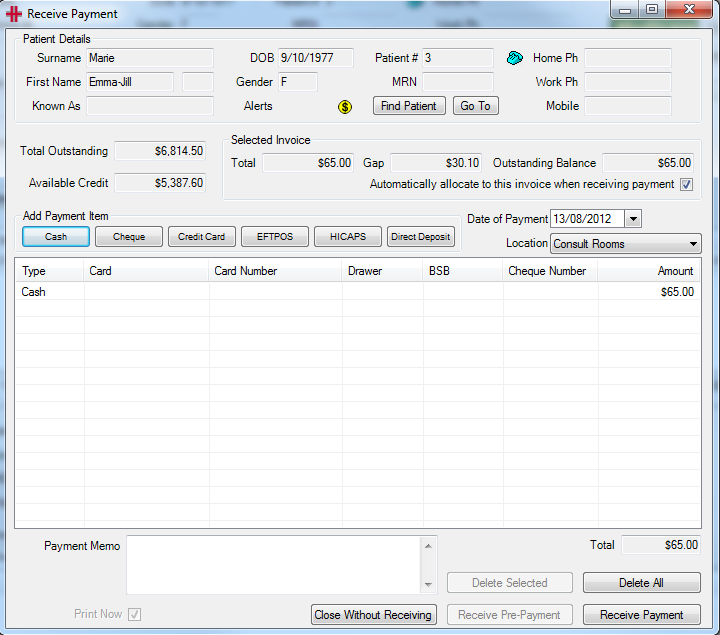Click Payment Memo scroll up arrow
720x635 pixels.
pos(428,546)
